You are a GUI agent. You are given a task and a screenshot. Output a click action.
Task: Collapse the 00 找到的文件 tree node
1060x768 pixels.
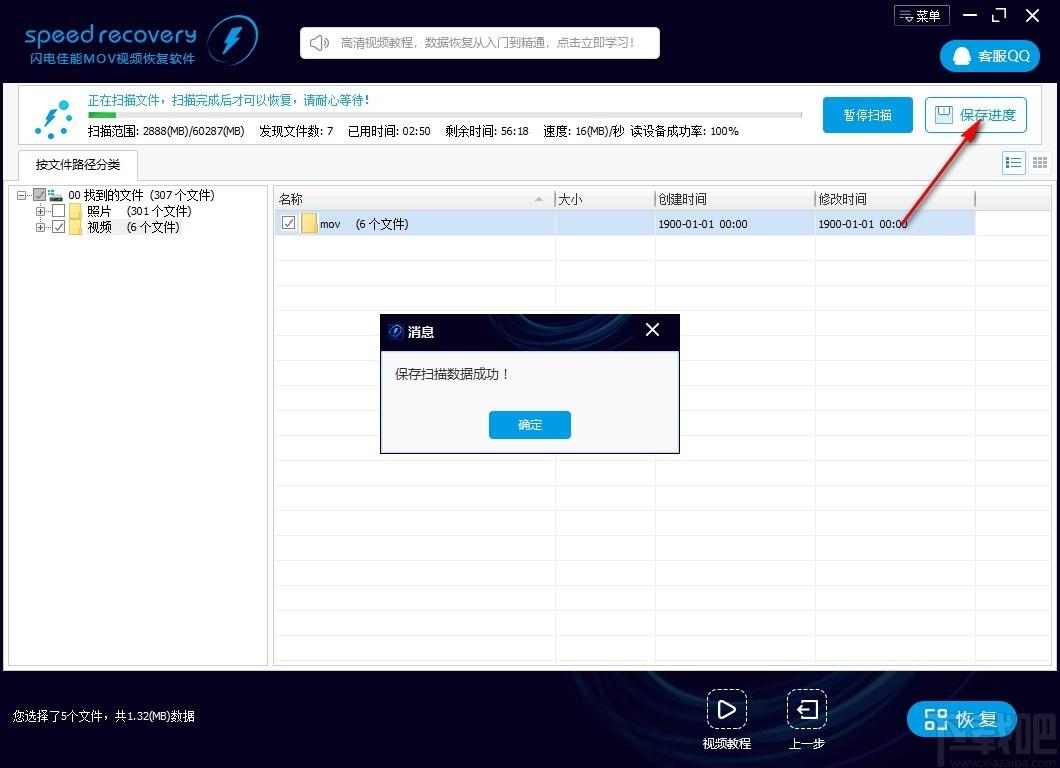pyautogui.click(x=22, y=195)
